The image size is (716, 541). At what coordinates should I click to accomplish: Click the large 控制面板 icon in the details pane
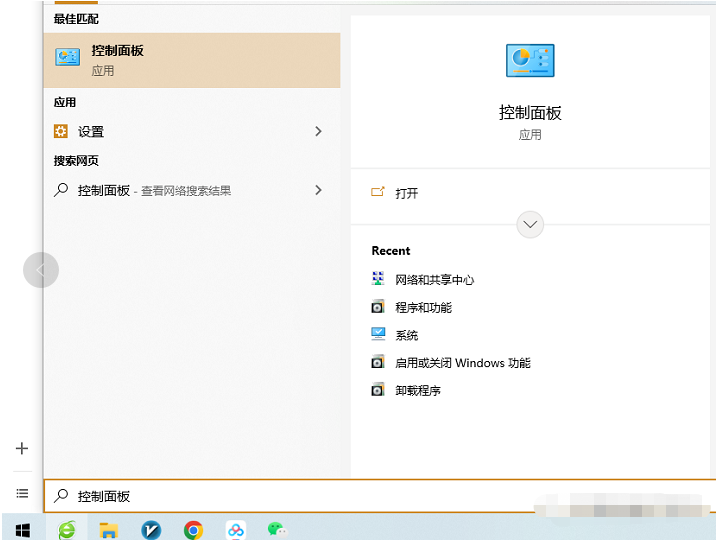530,60
